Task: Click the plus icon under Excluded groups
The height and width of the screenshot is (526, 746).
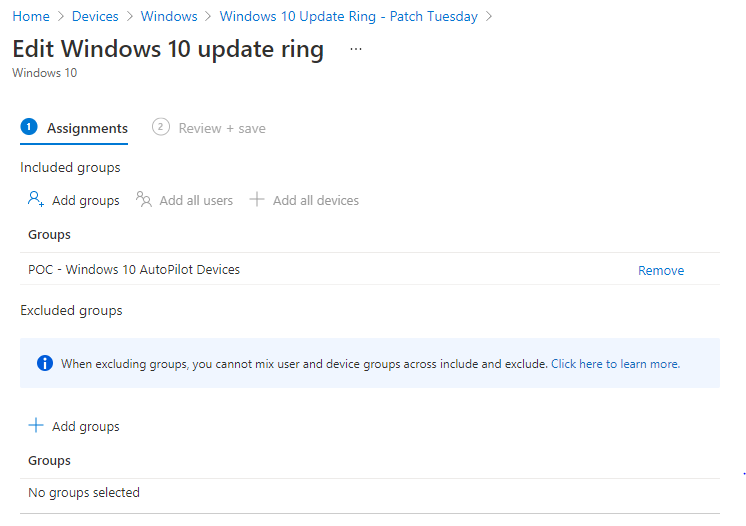Action: [x=36, y=425]
